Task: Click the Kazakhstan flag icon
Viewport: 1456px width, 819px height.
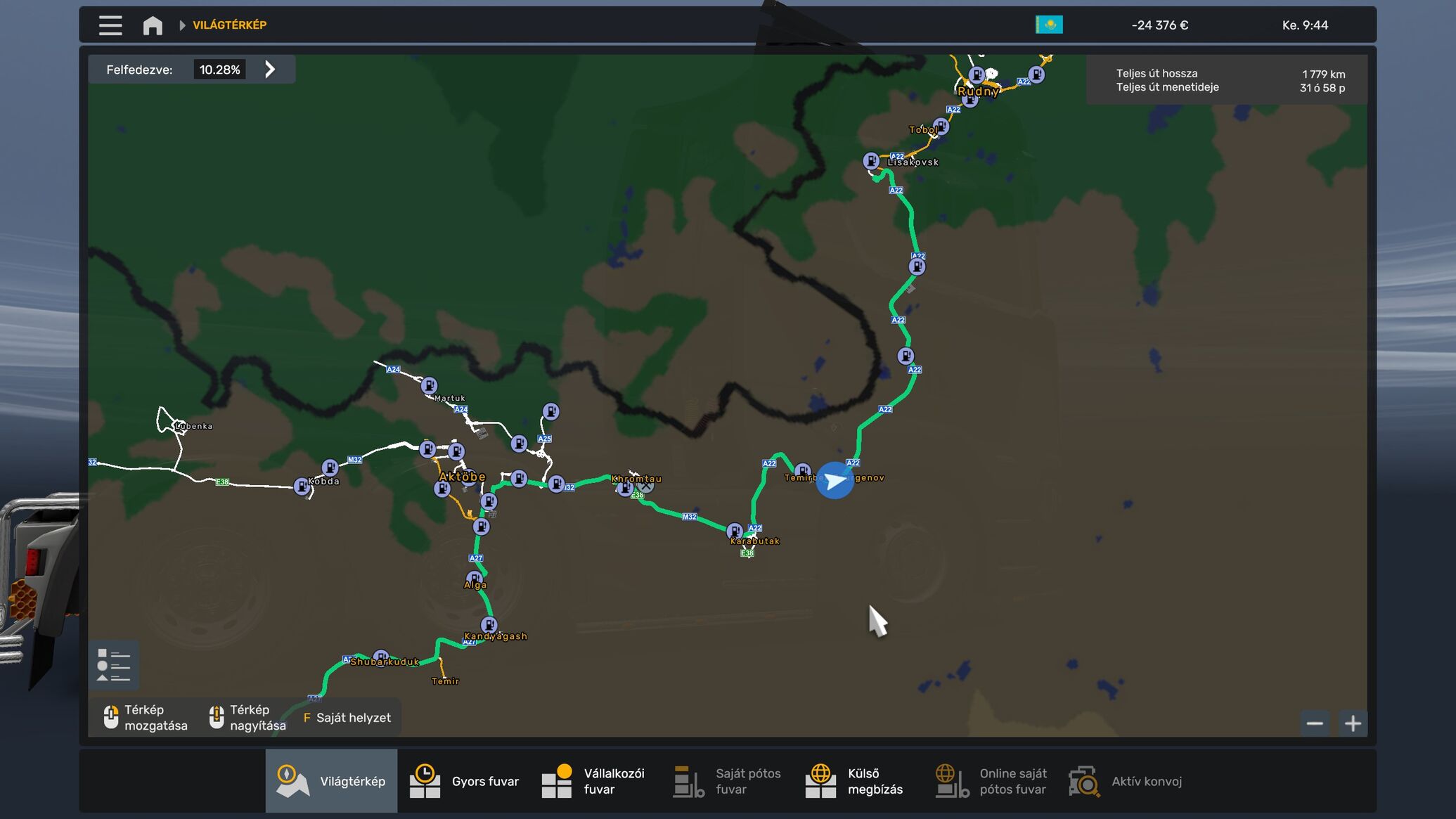Action: click(1049, 25)
